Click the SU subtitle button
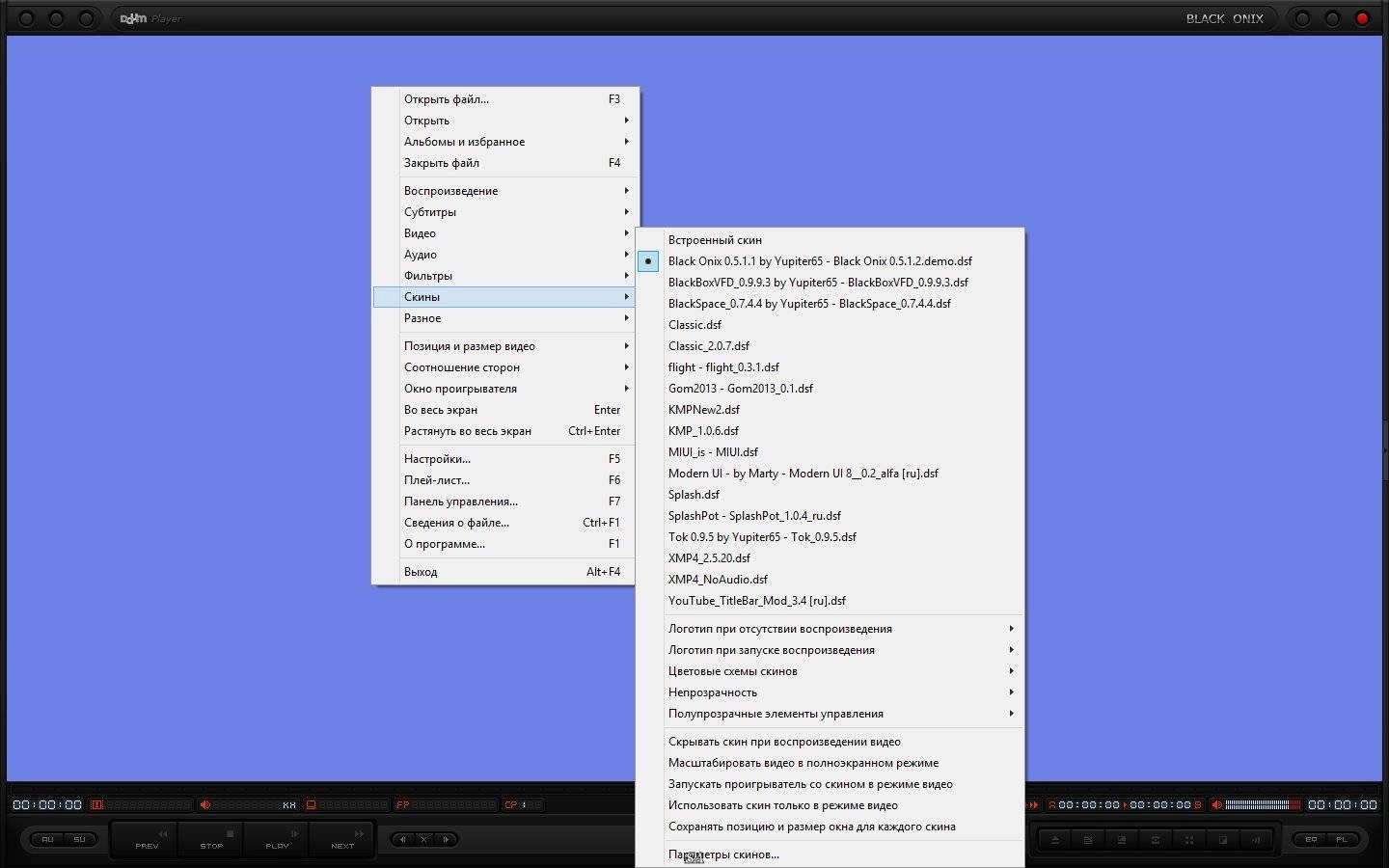Viewport: 1389px width, 868px height. pos(79,839)
